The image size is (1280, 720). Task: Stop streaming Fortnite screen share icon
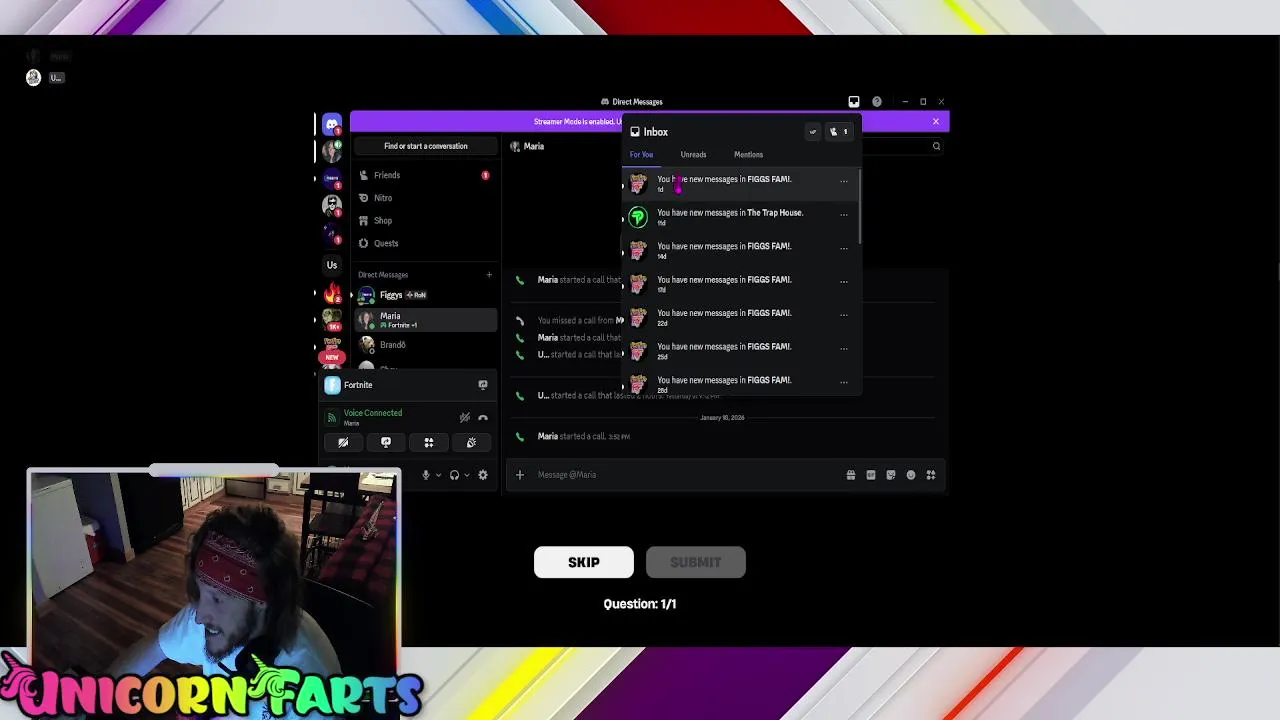point(483,385)
